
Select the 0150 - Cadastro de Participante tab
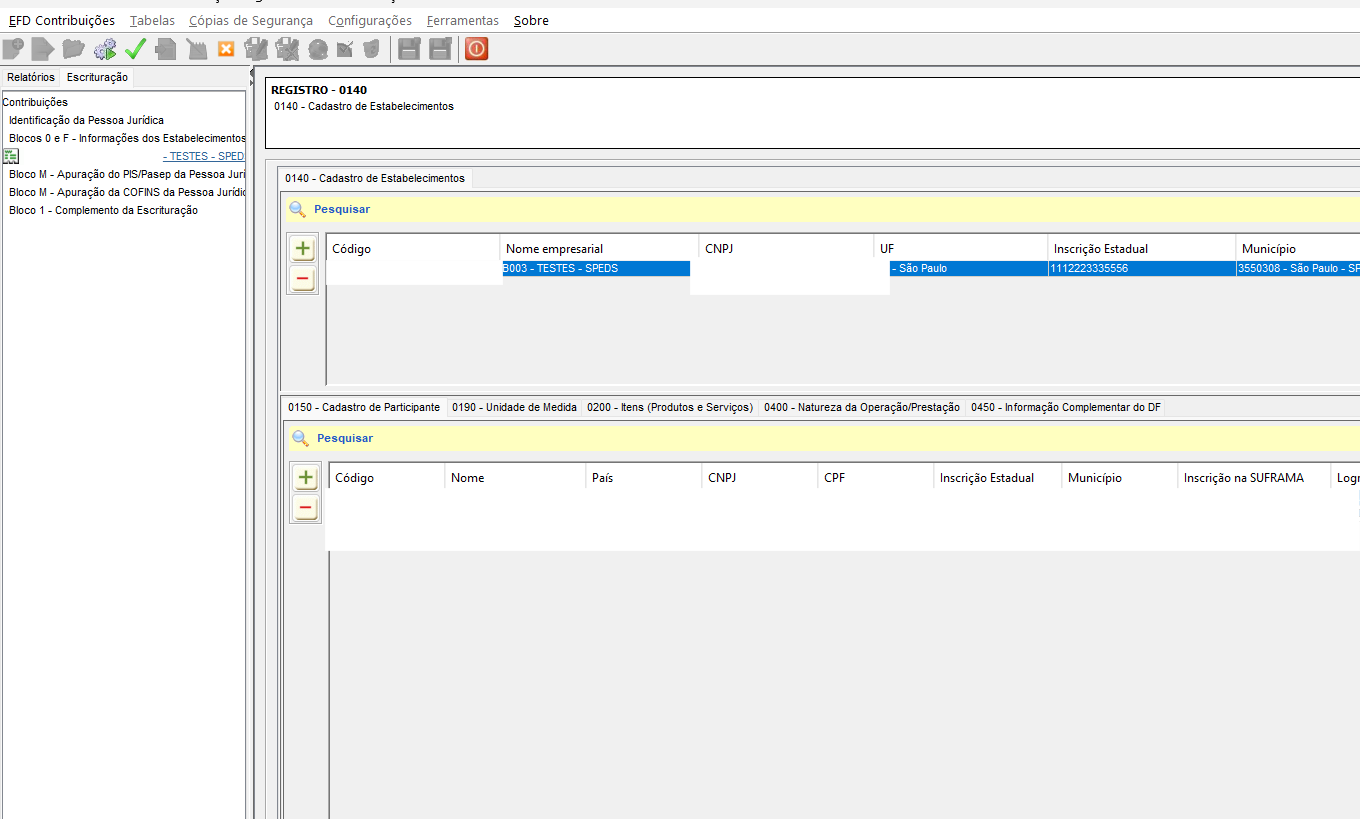(x=364, y=407)
